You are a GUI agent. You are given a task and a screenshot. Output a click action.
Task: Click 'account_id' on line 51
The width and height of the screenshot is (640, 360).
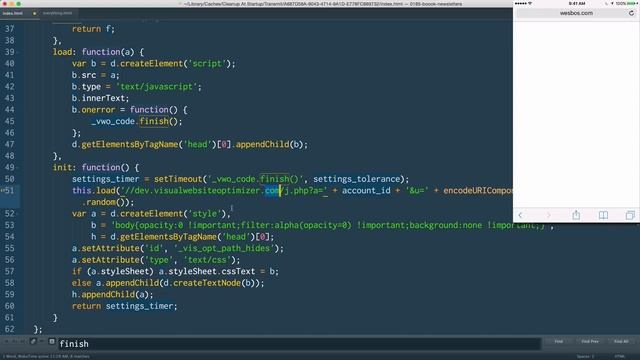point(366,191)
